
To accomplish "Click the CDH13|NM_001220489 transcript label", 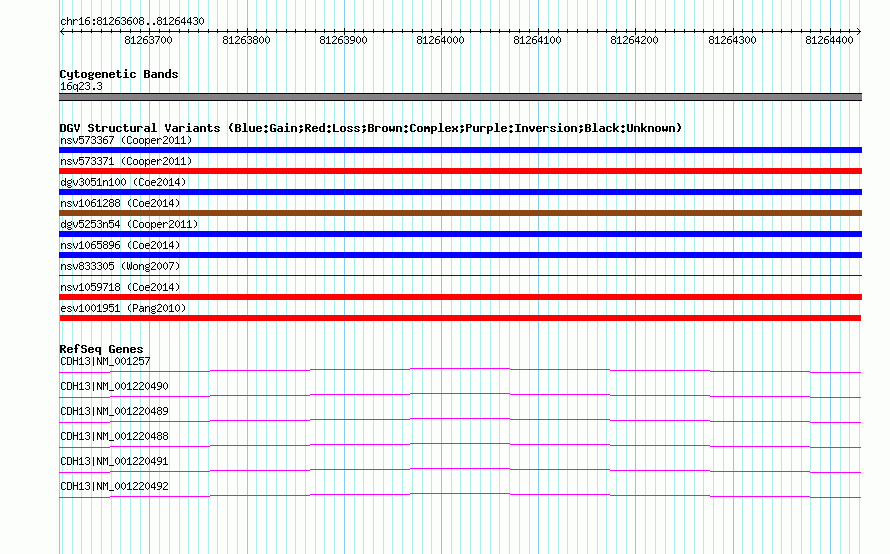I will point(114,412).
